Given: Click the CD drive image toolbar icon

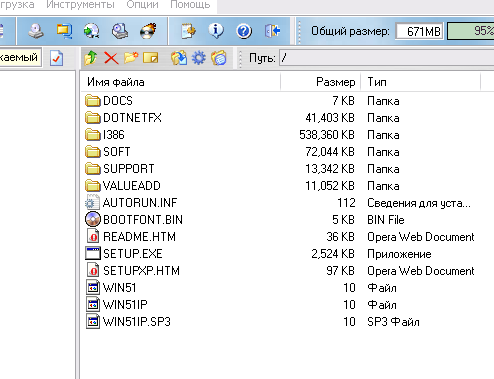Looking at the screenshot, I should click(x=36, y=31).
